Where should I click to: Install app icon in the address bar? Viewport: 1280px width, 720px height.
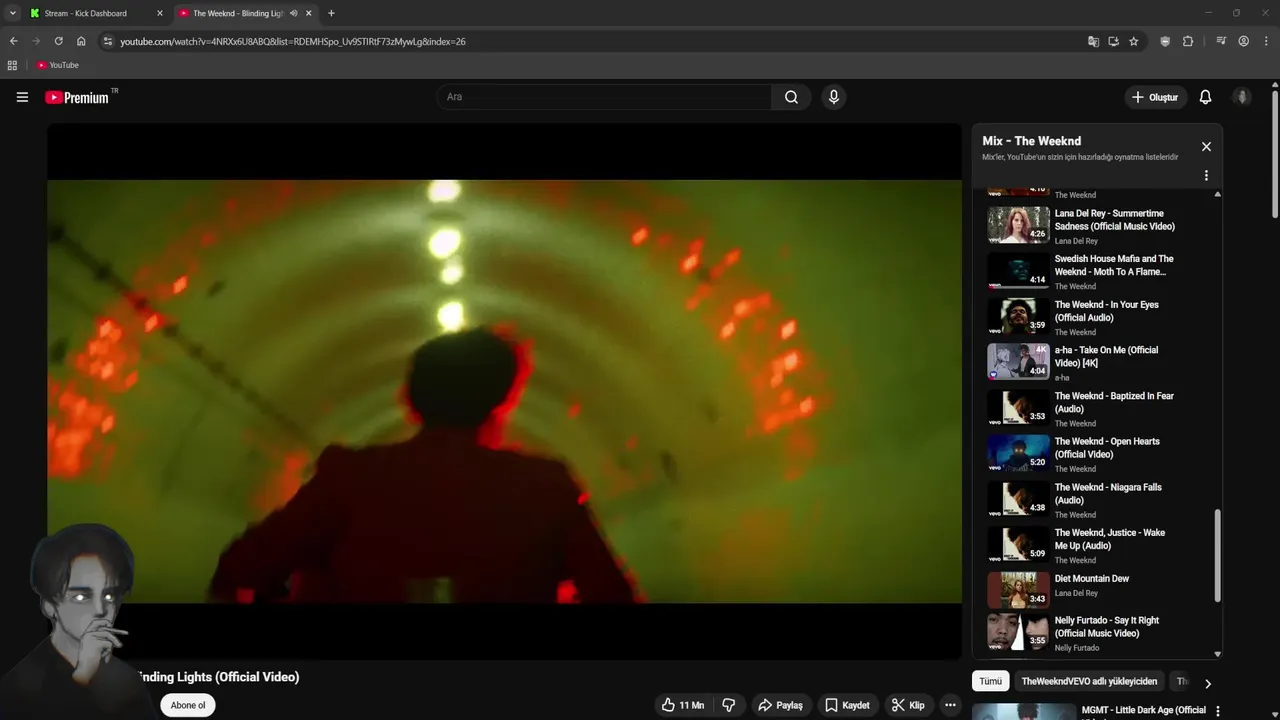click(1113, 41)
